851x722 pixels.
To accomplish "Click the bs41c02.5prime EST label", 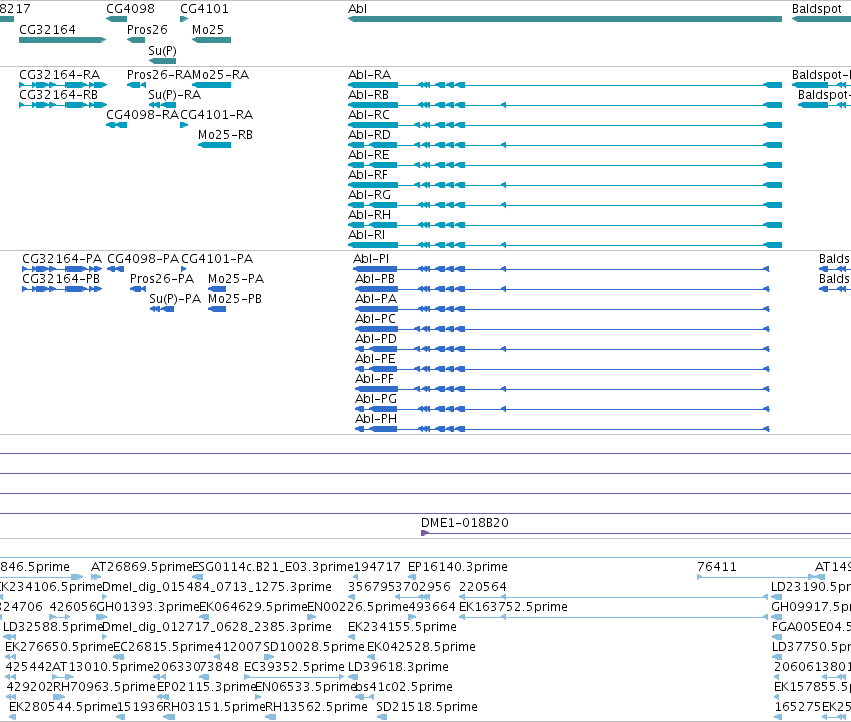I will (x=404, y=687).
